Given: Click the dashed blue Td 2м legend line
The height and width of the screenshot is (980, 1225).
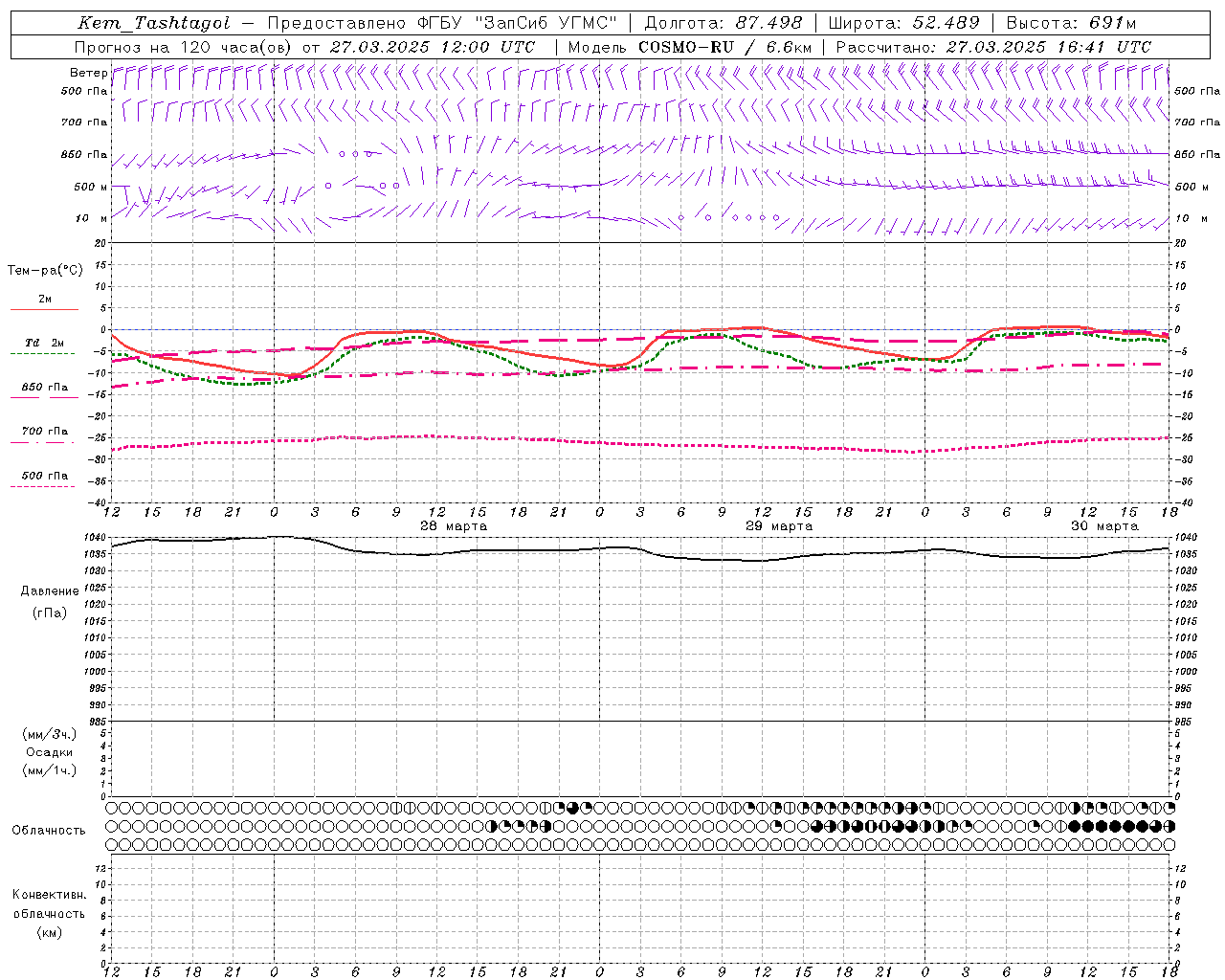Looking at the screenshot, I should [43, 353].
